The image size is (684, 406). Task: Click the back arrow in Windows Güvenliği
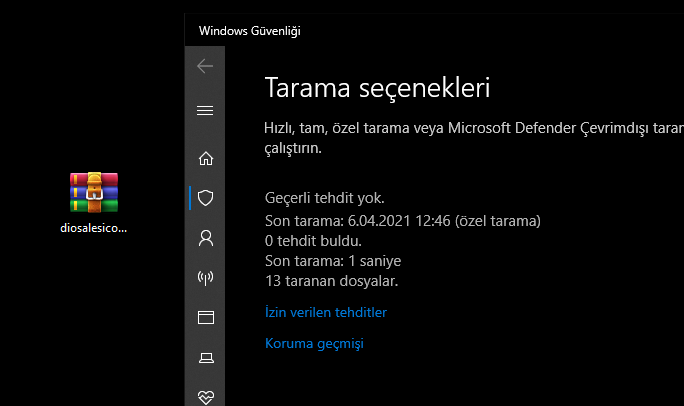point(205,66)
